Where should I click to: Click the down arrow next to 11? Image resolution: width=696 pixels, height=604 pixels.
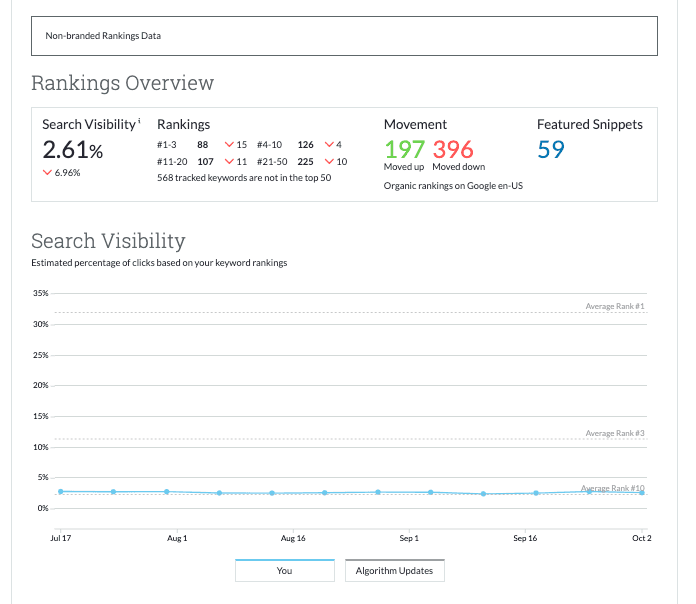pyautogui.click(x=229, y=161)
